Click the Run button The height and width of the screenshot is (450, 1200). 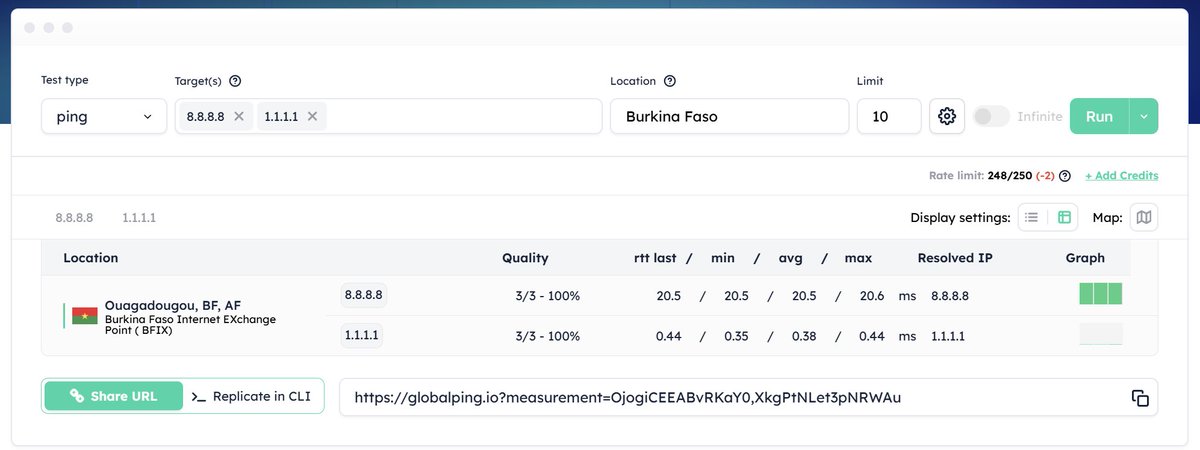click(1099, 116)
